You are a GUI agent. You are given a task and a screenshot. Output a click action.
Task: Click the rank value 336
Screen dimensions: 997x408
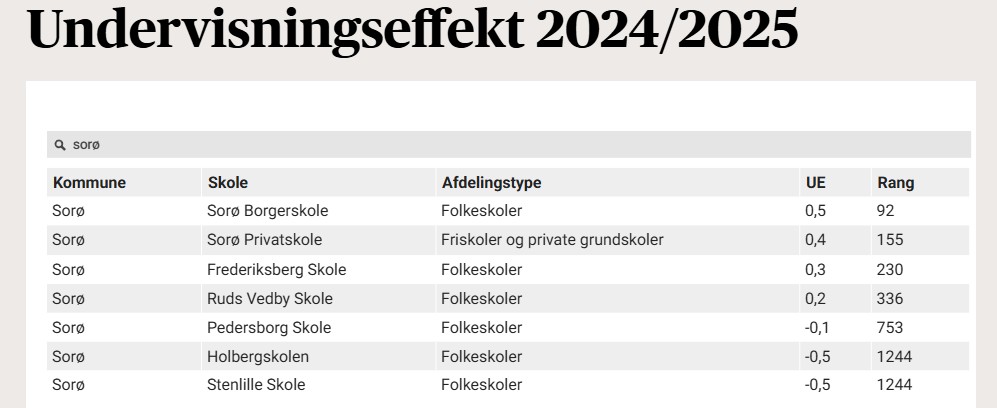889,298
